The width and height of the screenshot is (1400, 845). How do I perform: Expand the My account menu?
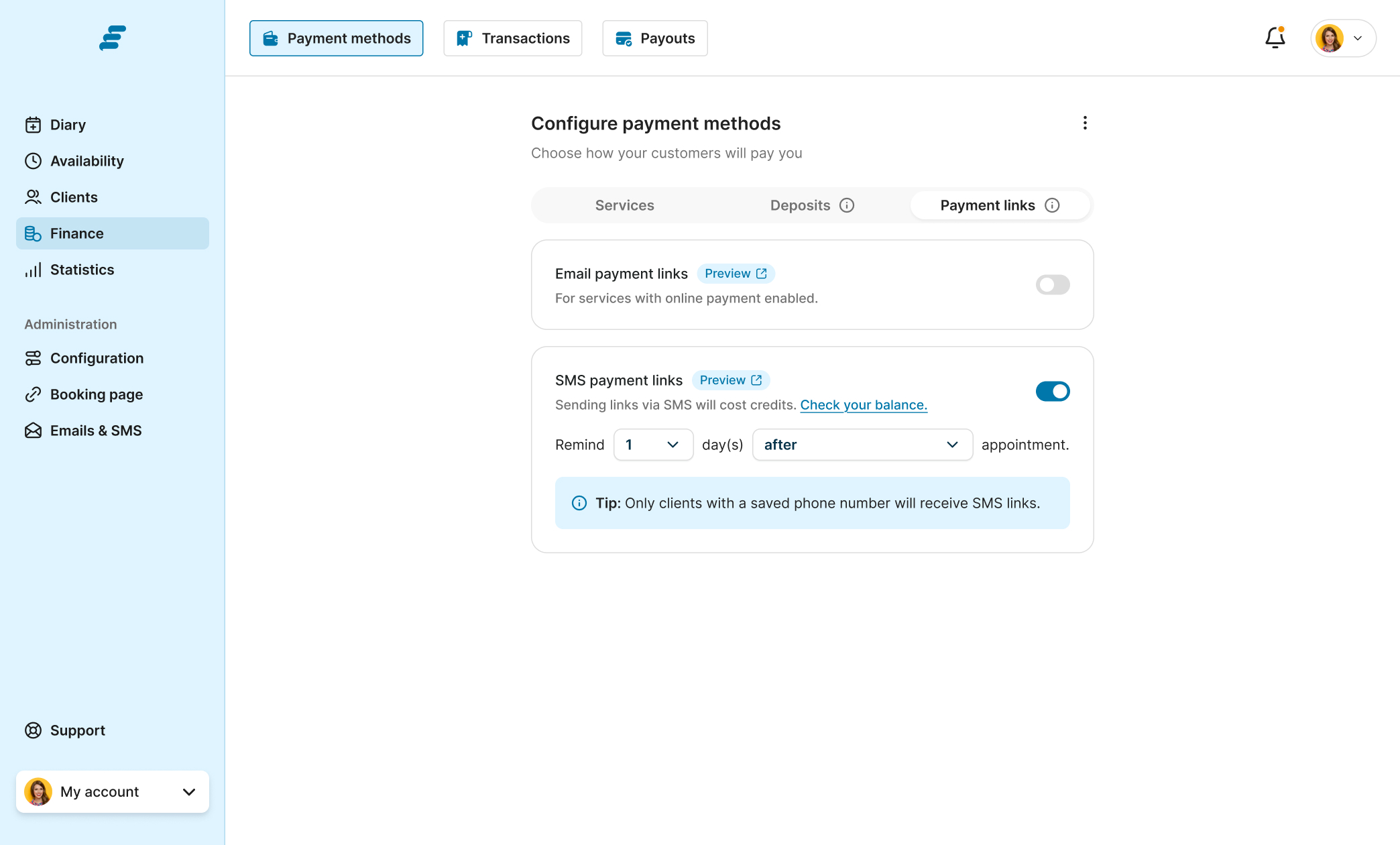tap(113, 791)
